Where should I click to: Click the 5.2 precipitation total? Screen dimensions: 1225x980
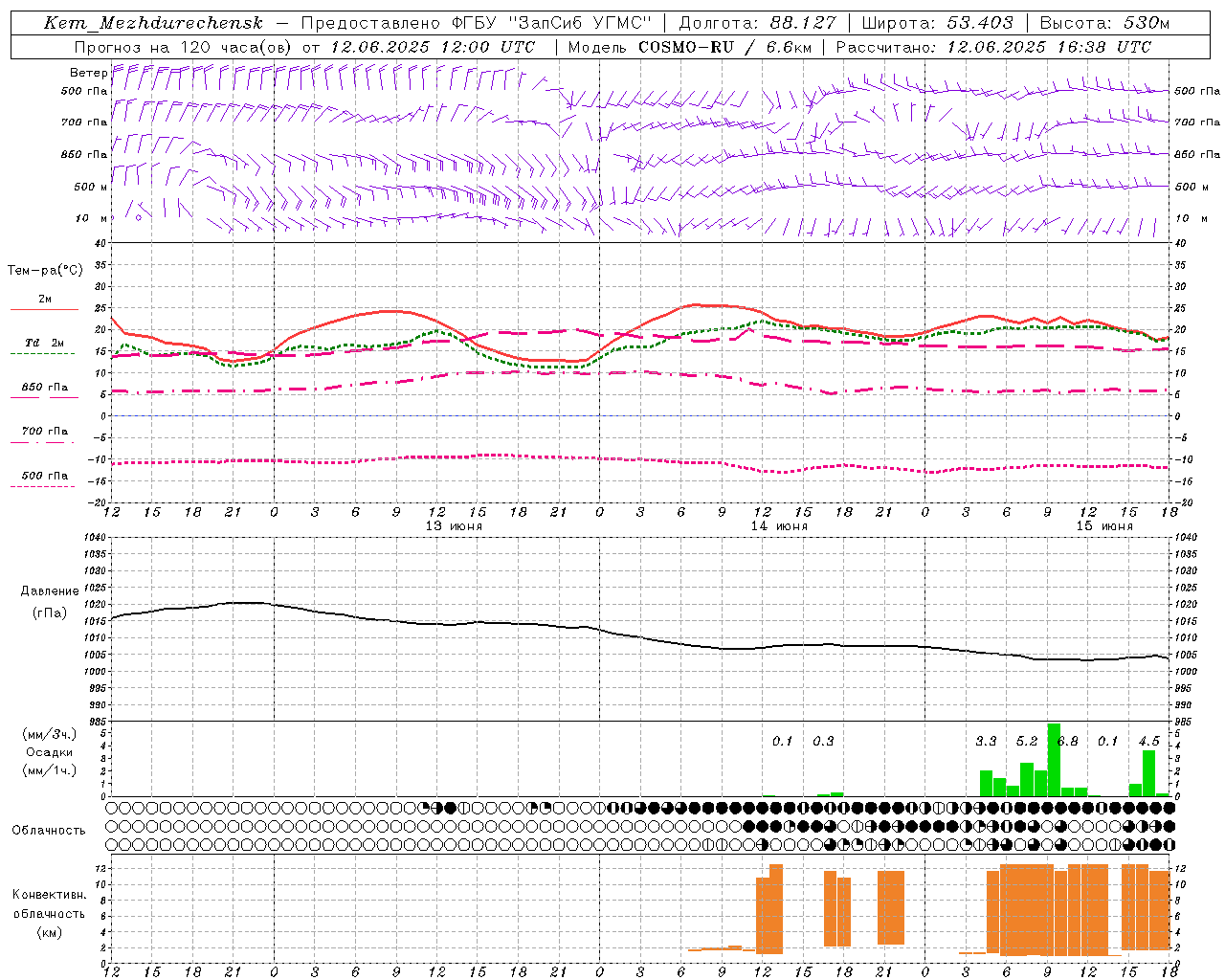click(1027, 741)
